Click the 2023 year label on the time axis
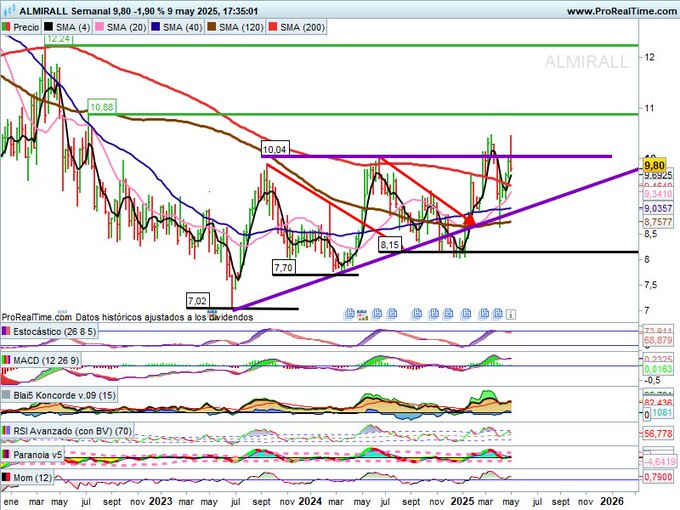The width and height of the screenshot is (680, 510). point(160,501)
